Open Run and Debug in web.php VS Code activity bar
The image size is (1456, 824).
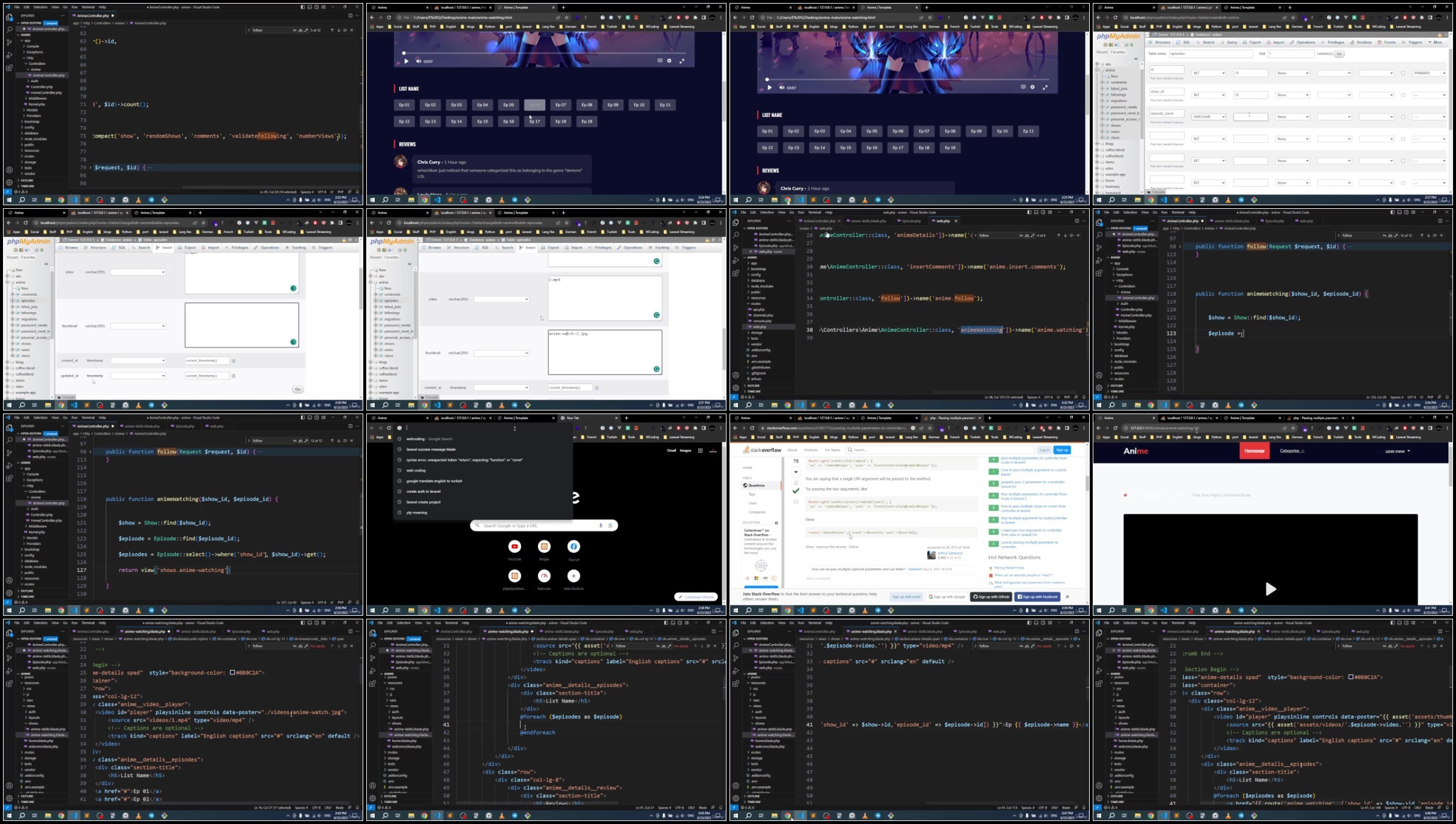click(736, 260)
